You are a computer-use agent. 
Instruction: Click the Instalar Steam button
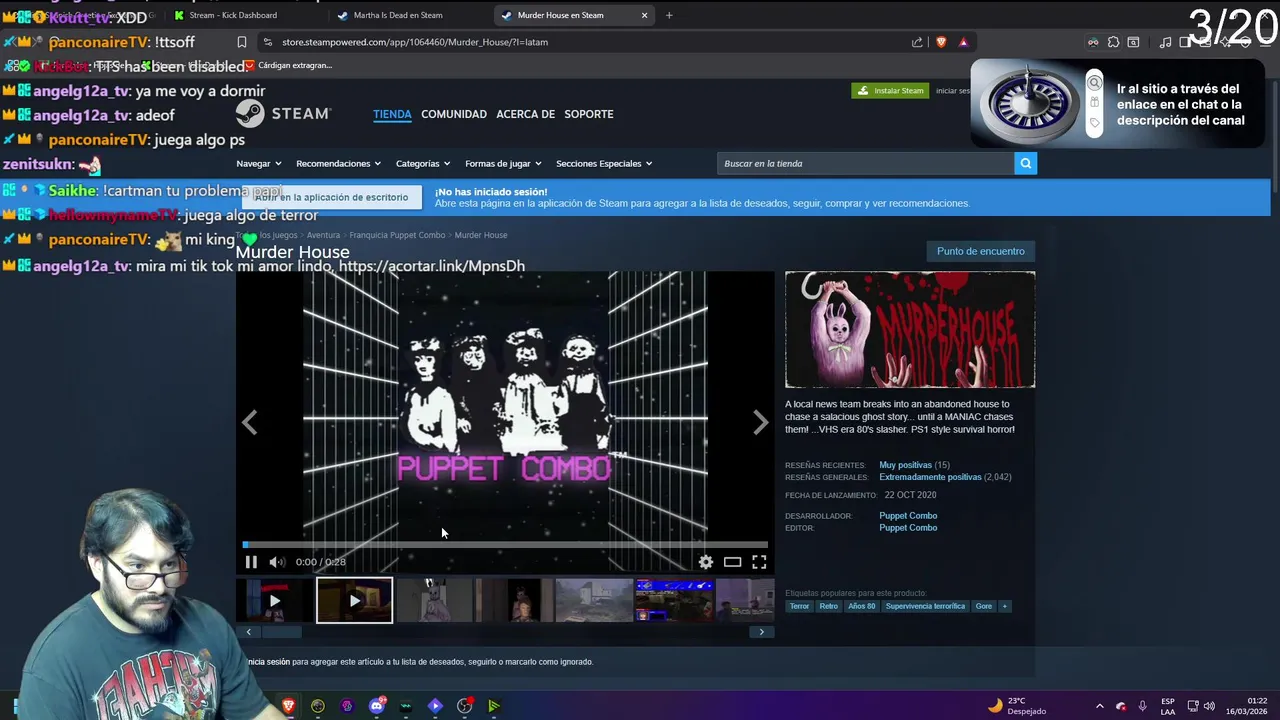(889, 90)
